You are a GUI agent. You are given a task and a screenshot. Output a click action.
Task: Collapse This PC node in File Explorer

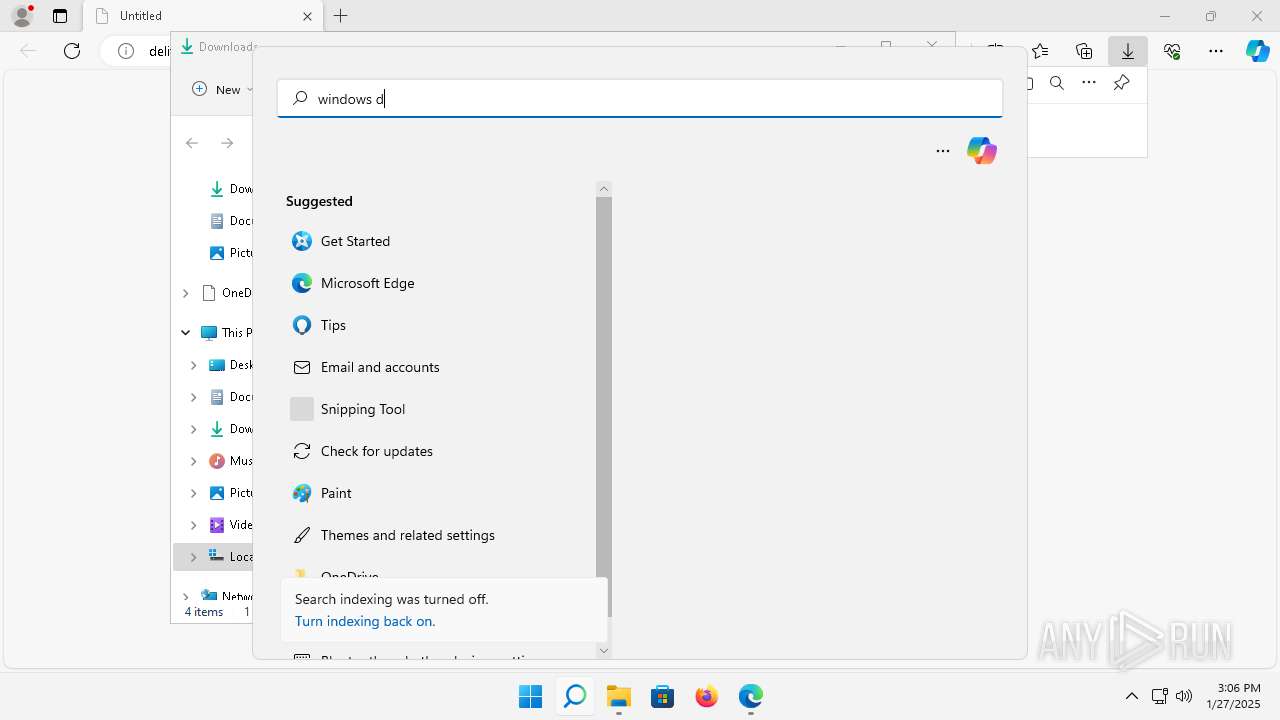(185, 332)
